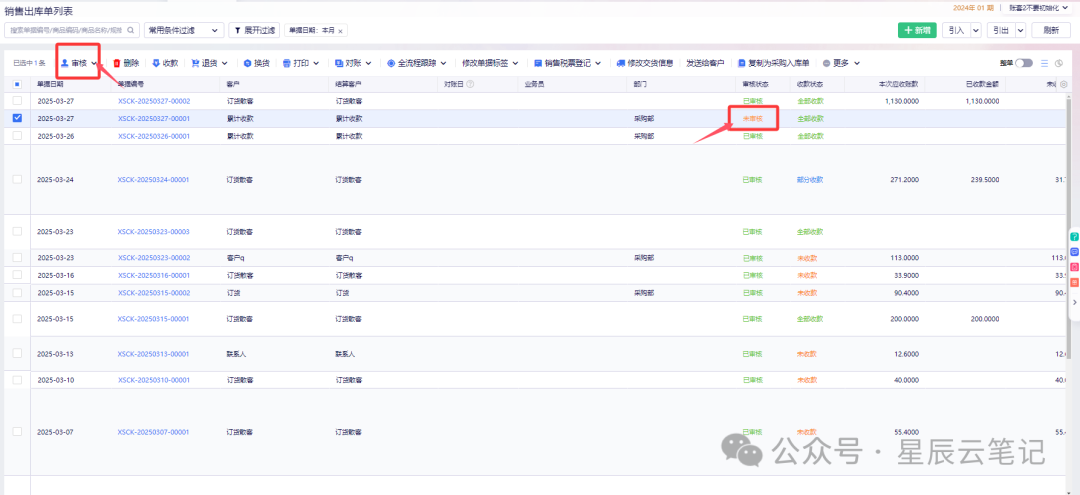
Task: Expand the 修改单据标签 dropdown arrow
Action: click(x=517, y=63)
